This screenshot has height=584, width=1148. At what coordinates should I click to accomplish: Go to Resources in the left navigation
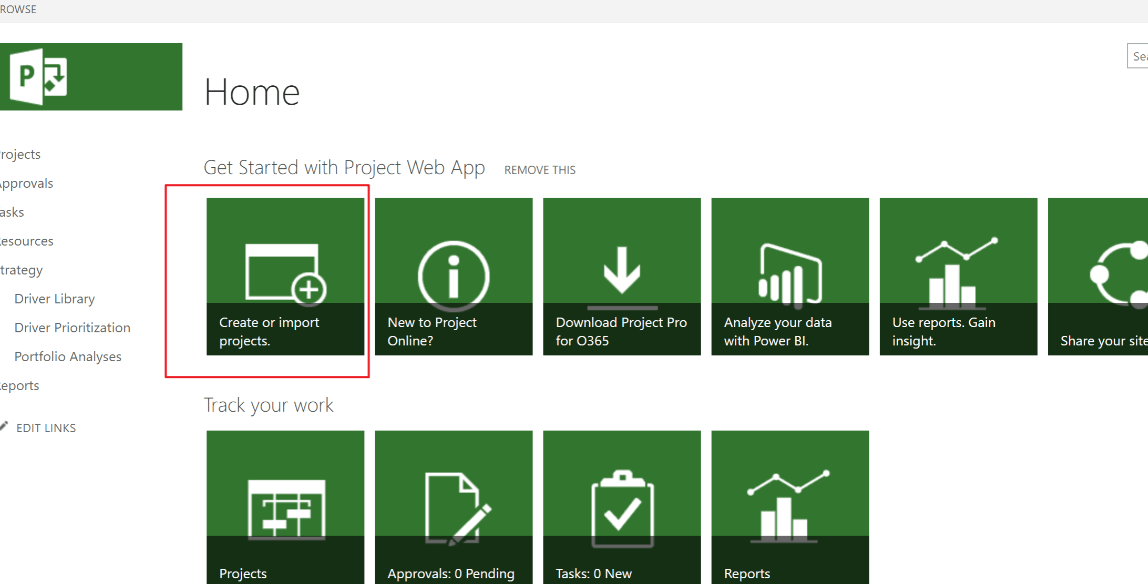pos(26,242)
